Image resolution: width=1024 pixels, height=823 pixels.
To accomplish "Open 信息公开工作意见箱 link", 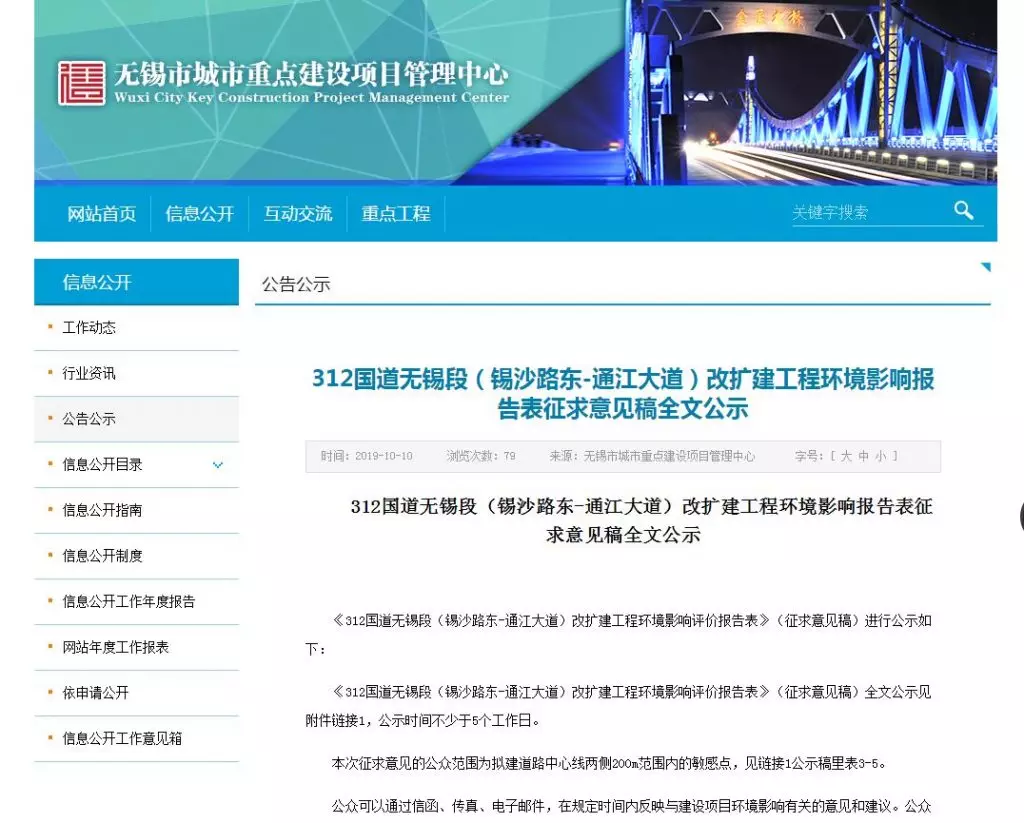I will [x=122, y=739].
